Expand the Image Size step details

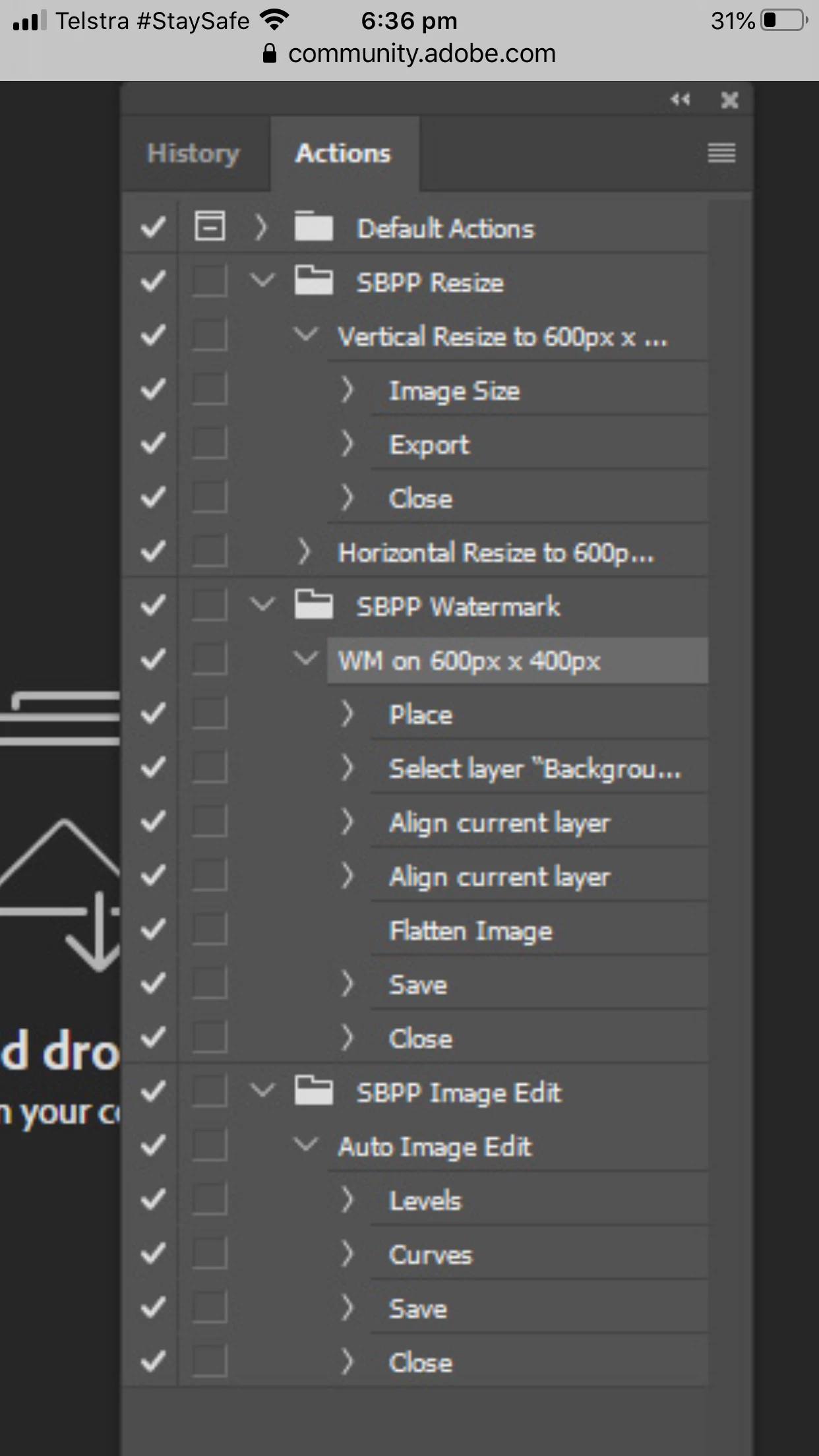point(347,390)
